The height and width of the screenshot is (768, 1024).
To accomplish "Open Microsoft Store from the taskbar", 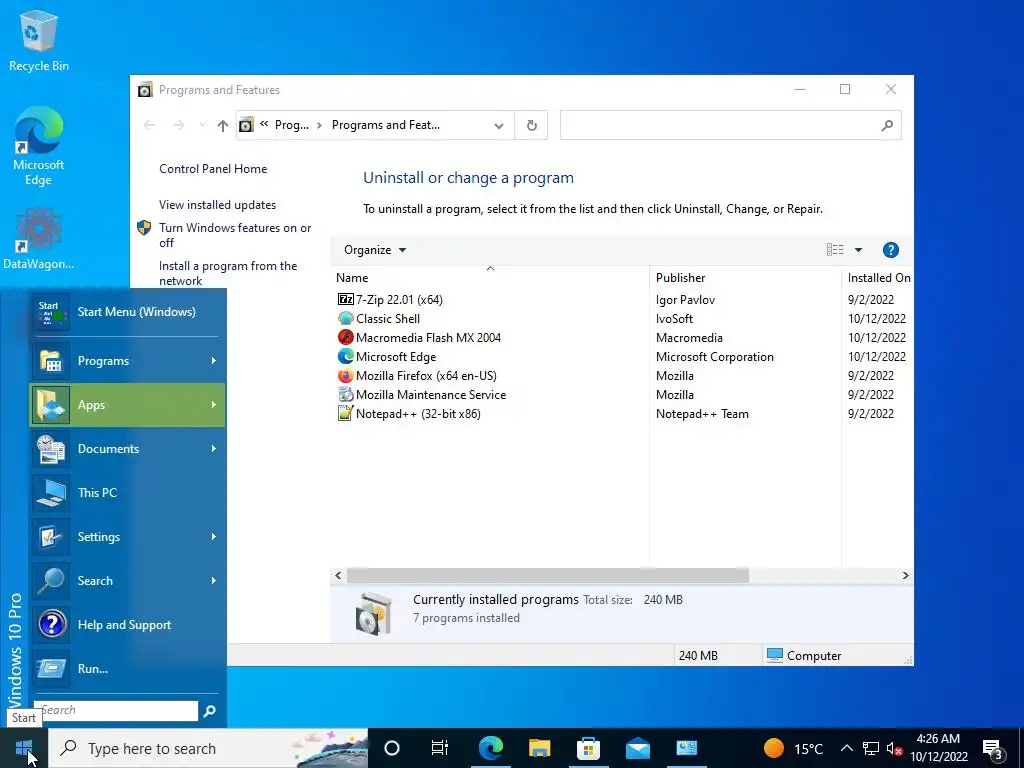I will pos(588,748).
